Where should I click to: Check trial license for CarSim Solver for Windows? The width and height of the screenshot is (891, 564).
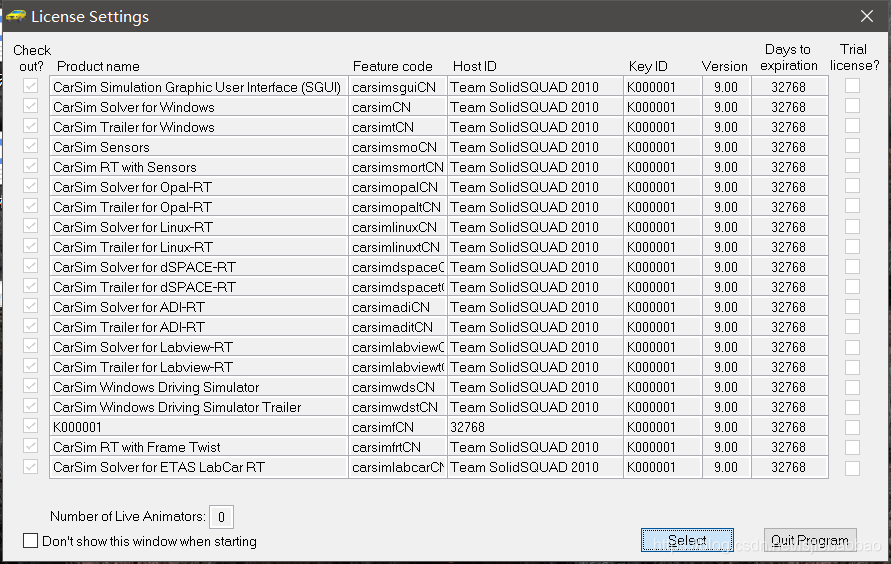[852, 106]
